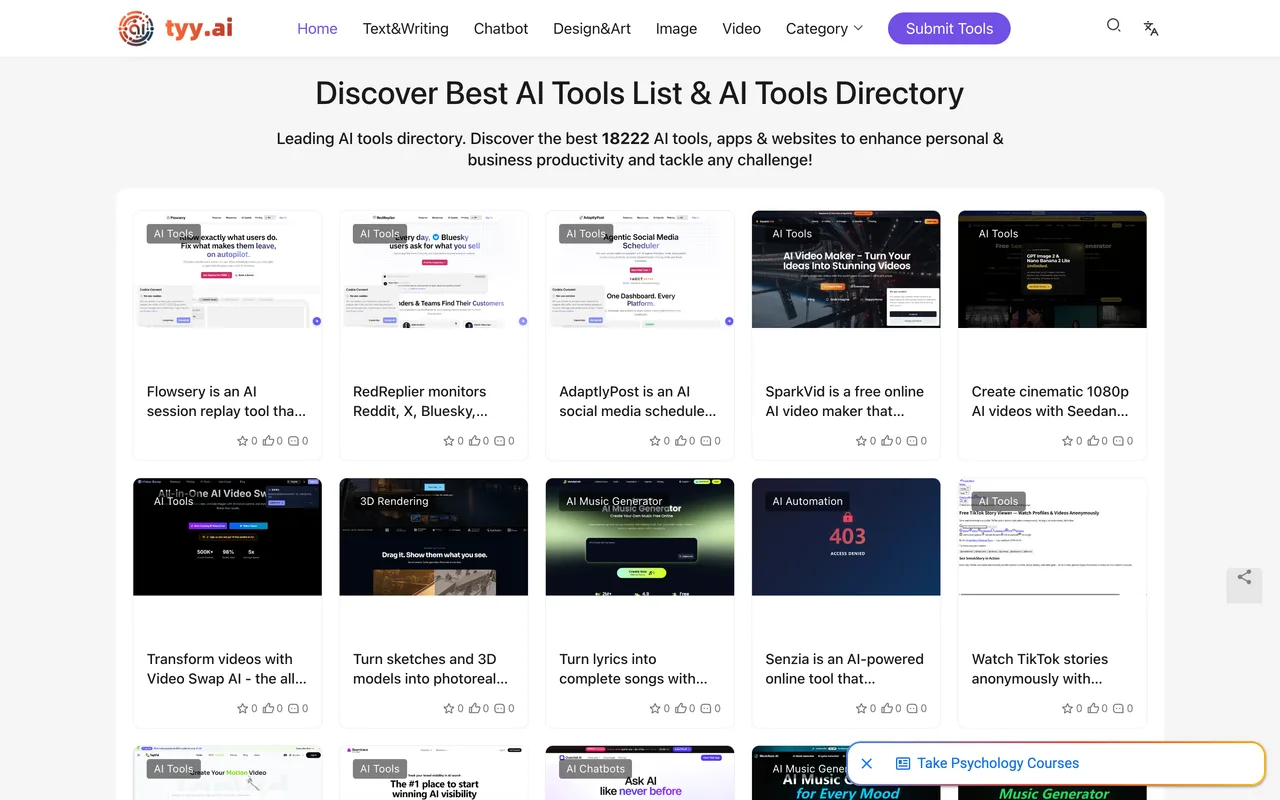Open comments on the RedReplier card
The width and height of the screenshot is (1280, 800).
[499, 441]
